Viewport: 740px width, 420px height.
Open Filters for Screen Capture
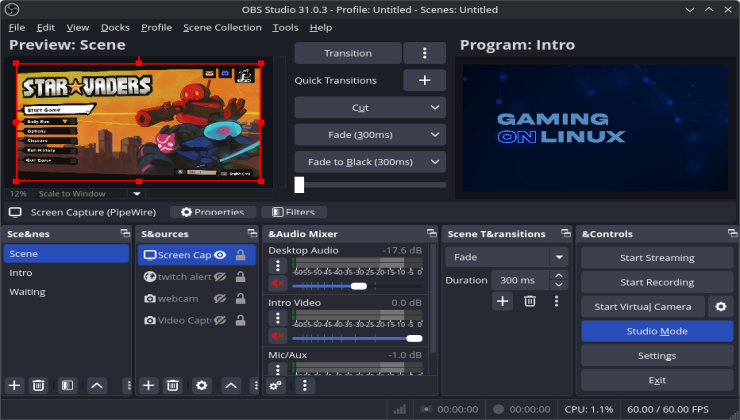pos(293,212)
